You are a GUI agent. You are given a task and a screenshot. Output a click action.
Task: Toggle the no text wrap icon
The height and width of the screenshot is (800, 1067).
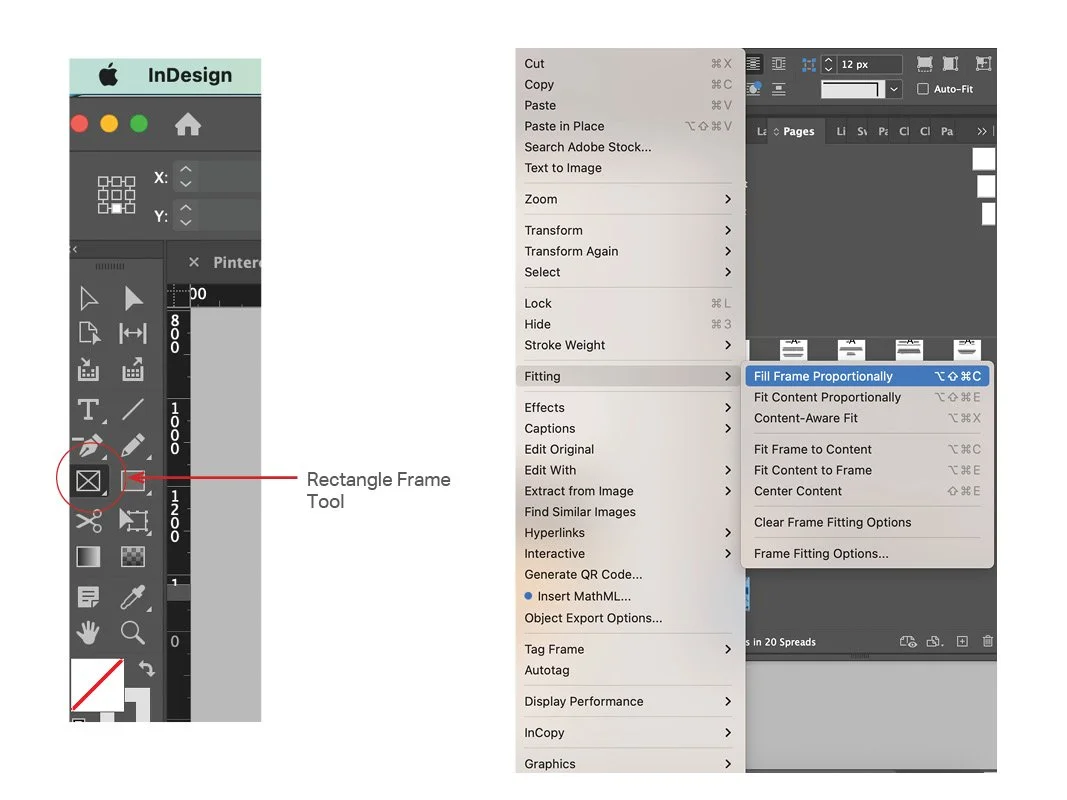coord(753,64)
